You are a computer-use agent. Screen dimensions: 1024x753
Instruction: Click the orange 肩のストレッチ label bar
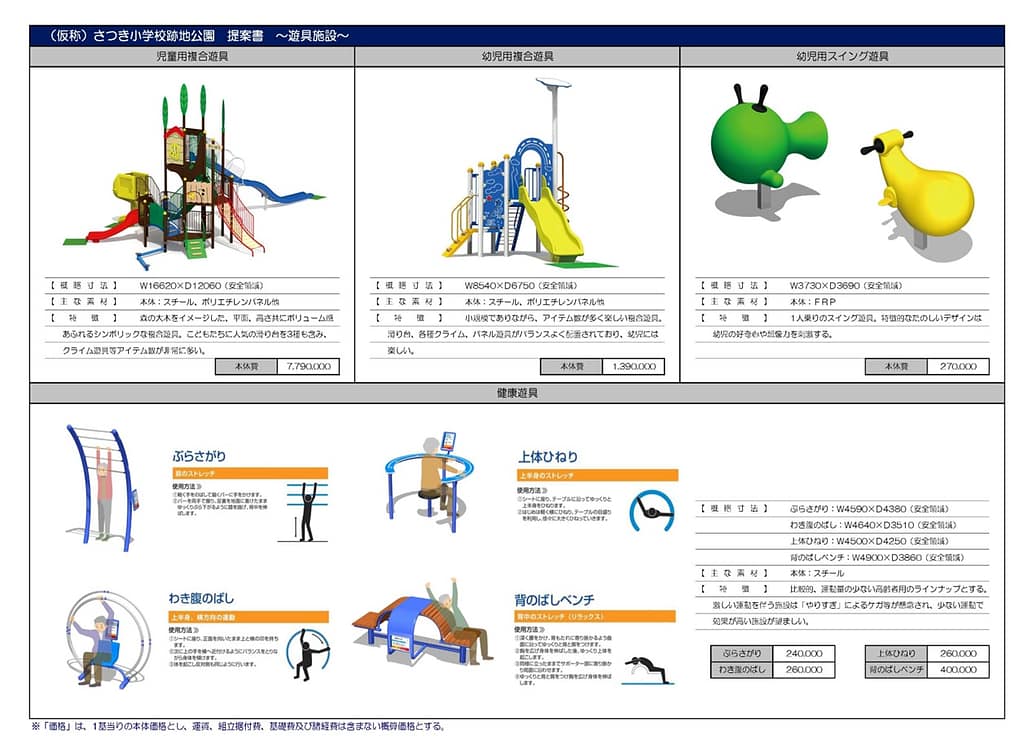[249, 473]
